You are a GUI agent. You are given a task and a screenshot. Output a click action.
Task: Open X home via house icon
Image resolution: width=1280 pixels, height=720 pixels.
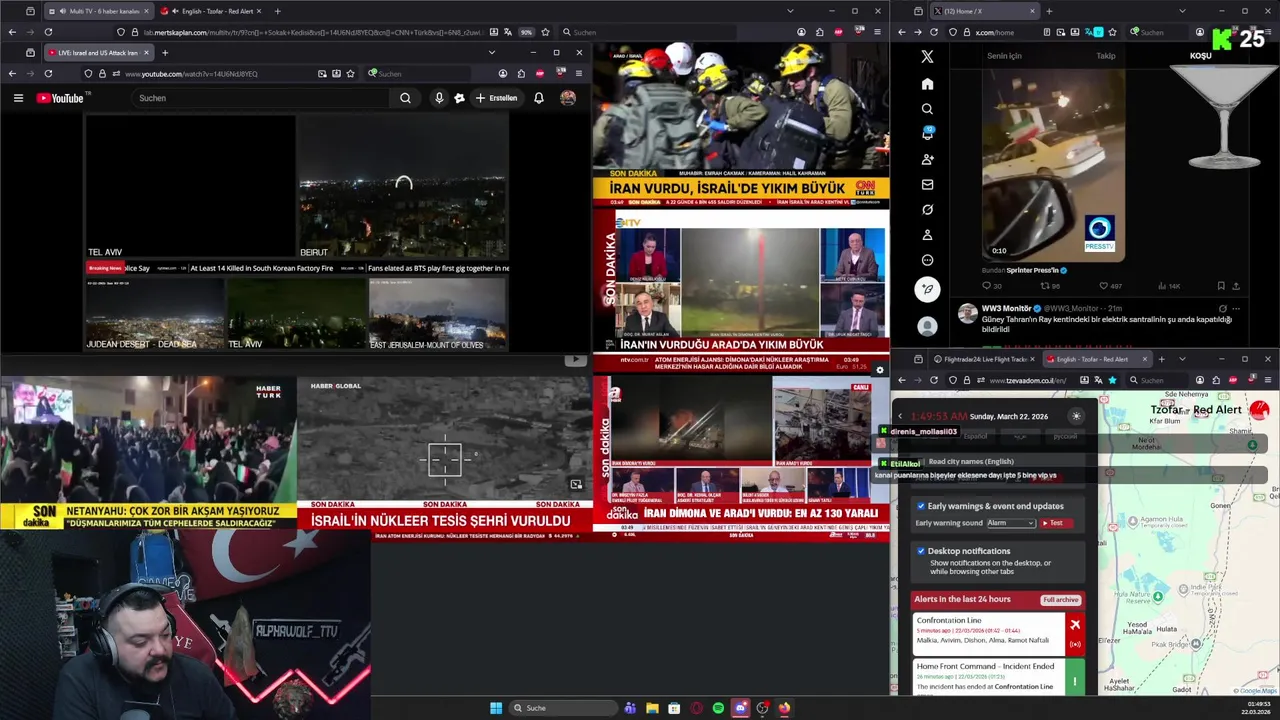(x=927, y=84)
